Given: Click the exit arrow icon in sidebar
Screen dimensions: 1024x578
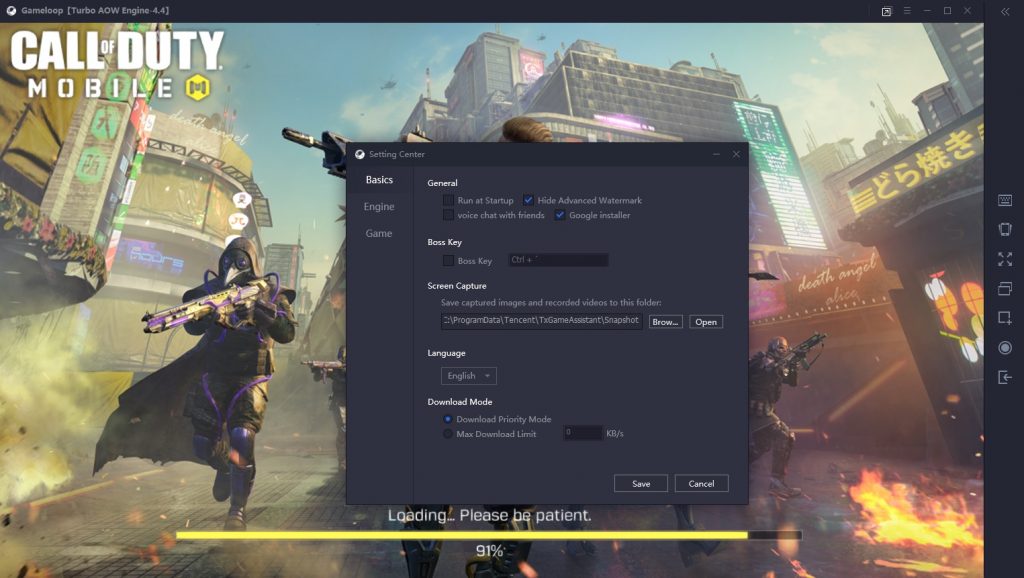Looking at the screenshot, I should 1005,377.
